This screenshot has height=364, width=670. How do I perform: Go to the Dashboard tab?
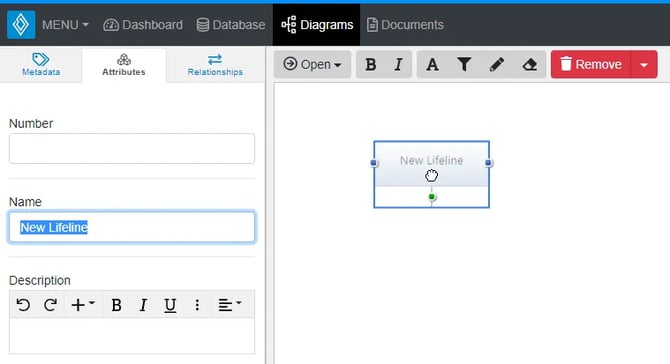143,25
